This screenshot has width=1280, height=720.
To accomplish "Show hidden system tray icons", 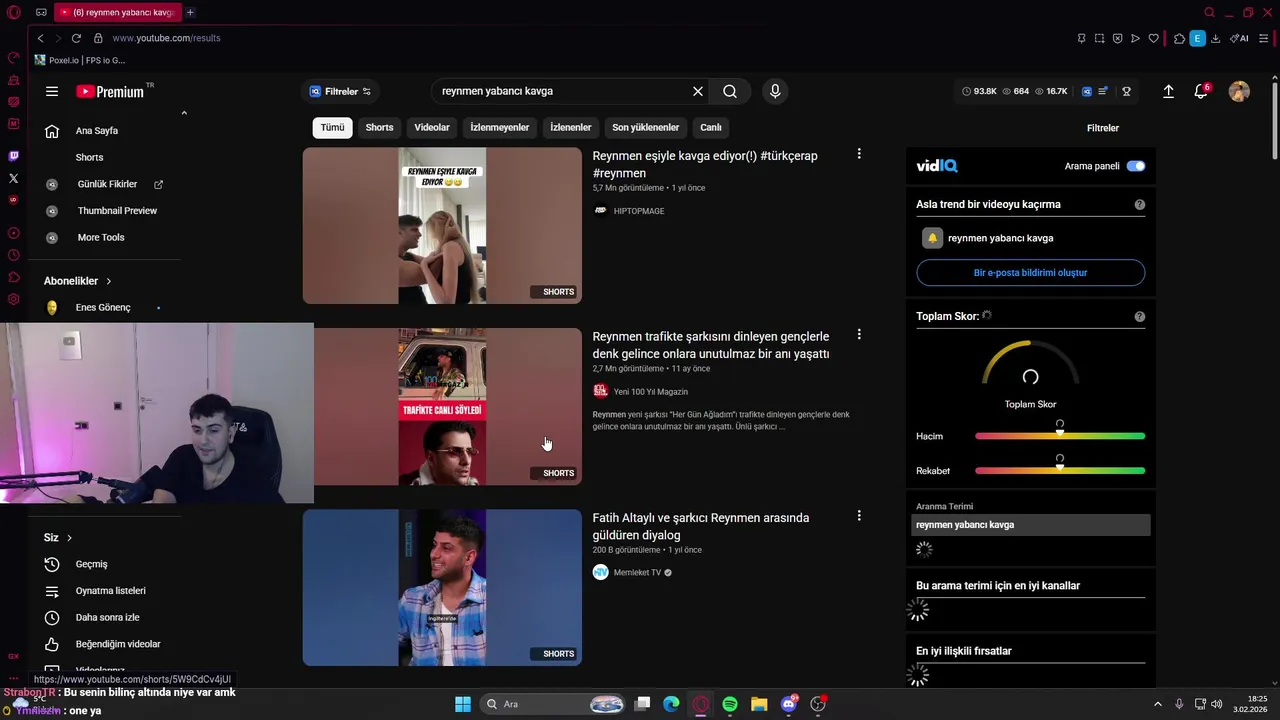I will point(1158,704).
